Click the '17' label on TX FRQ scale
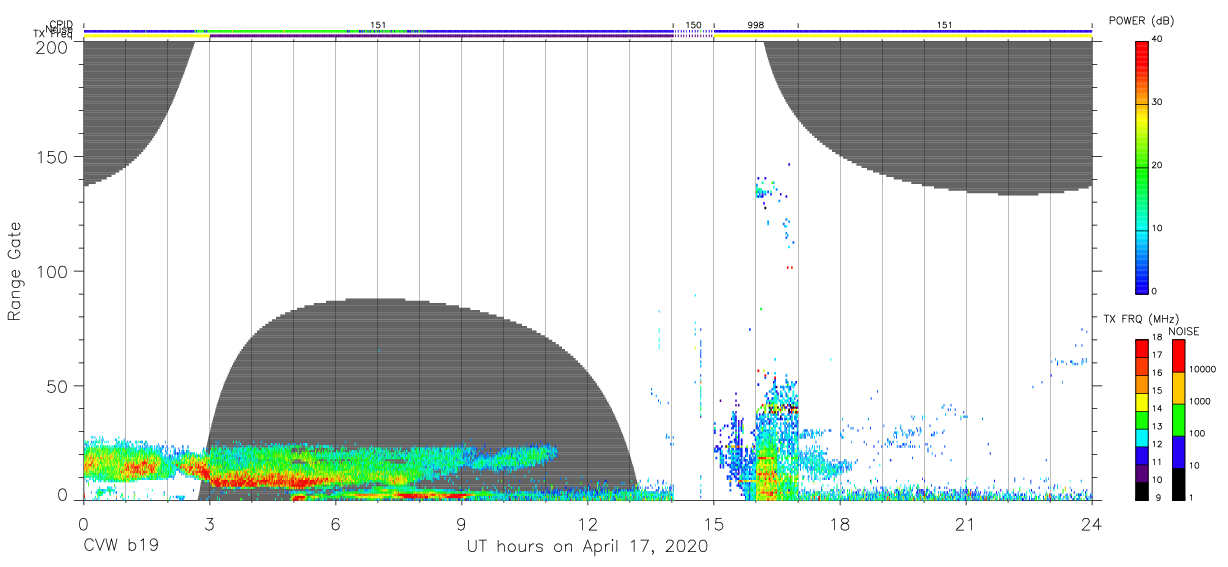This screenshot has width=1228, height=567. 1157,357
